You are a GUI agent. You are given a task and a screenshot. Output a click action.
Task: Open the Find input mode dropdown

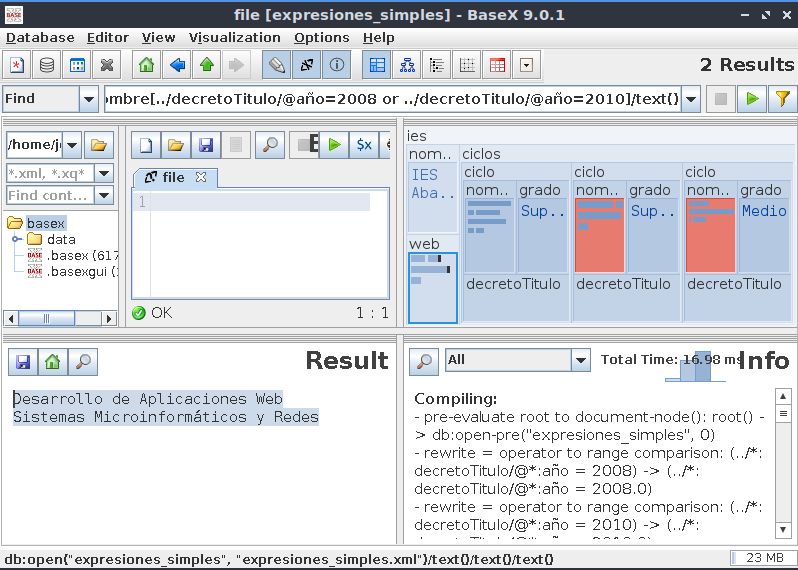89,99
